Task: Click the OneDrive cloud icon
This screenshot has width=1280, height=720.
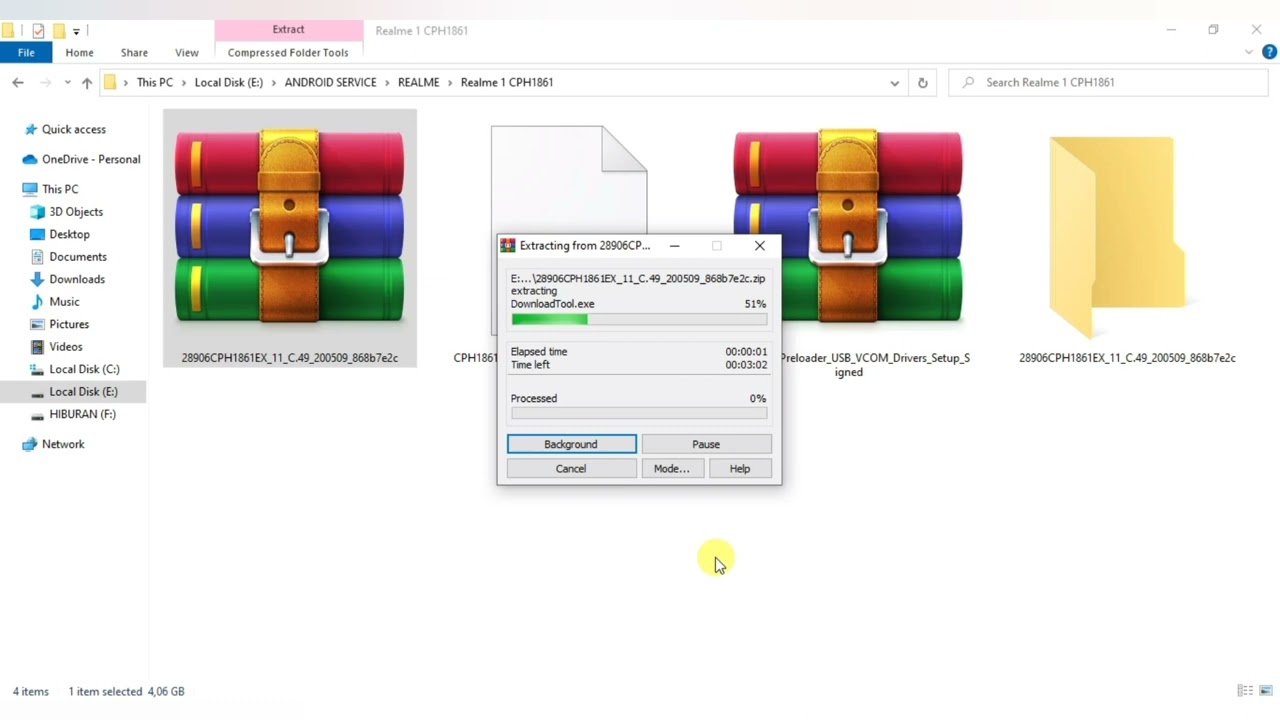Action: pos(30,159)
